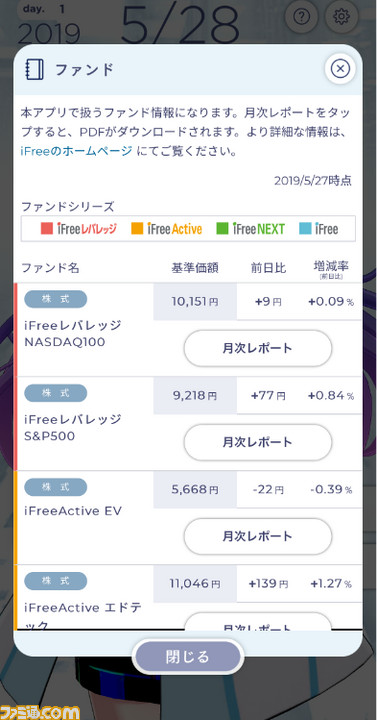
Task: Click the blue iFree series legend
Action: coord(318,229)
